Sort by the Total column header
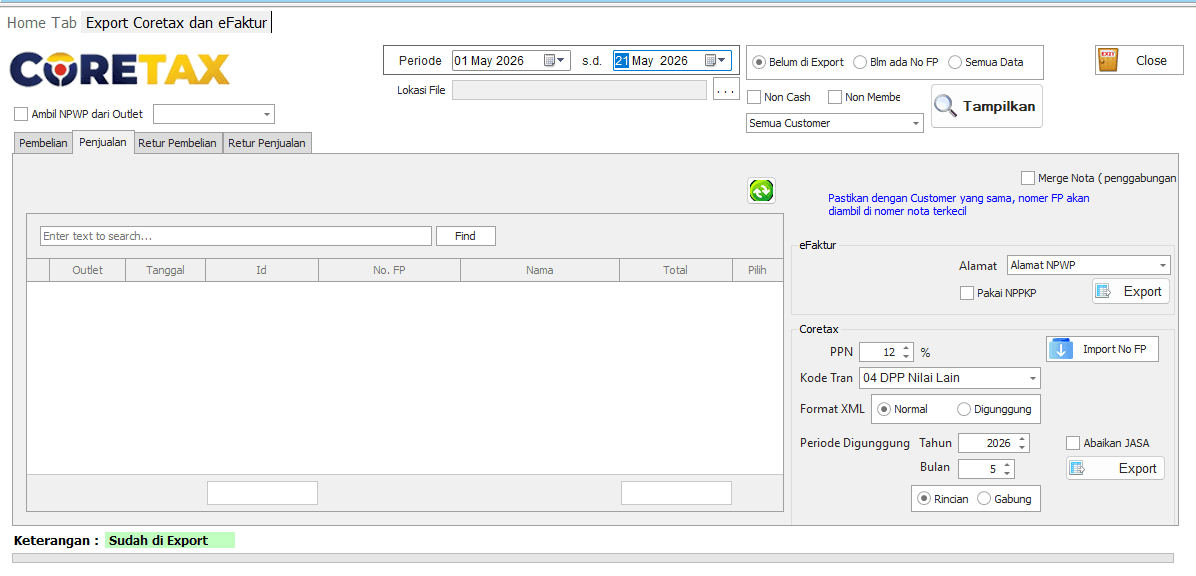The image size is (1196, 576). [x=676, y=270]
